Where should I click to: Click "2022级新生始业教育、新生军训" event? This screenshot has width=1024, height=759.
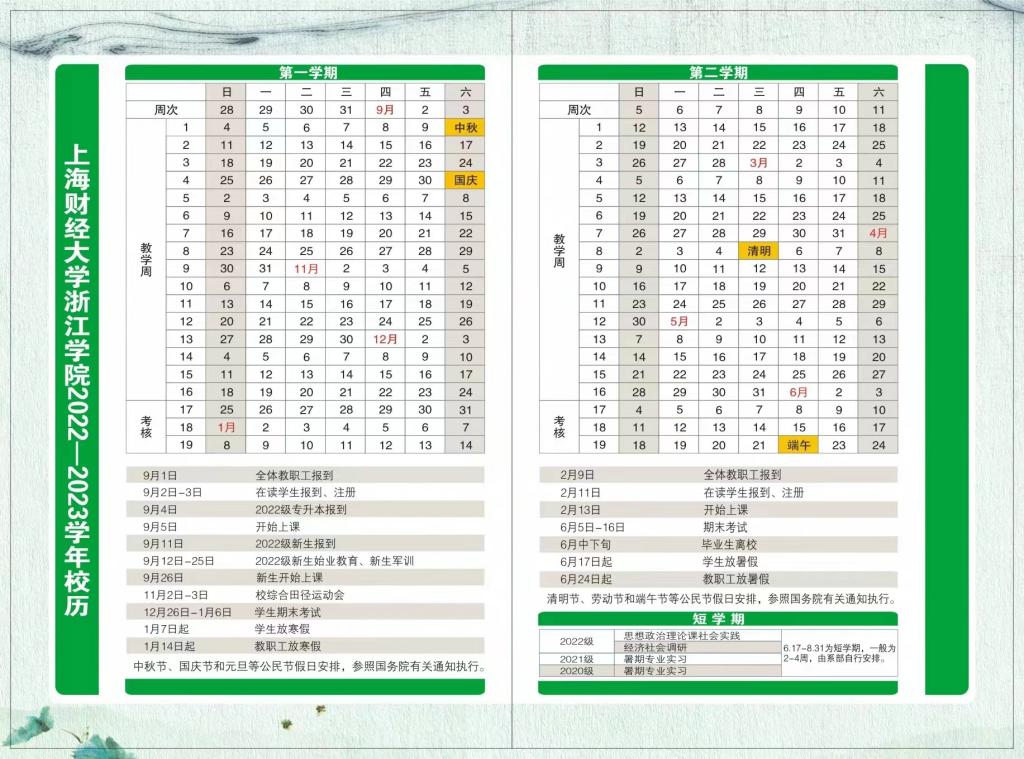pyautogui.click(x=334, y=560)
